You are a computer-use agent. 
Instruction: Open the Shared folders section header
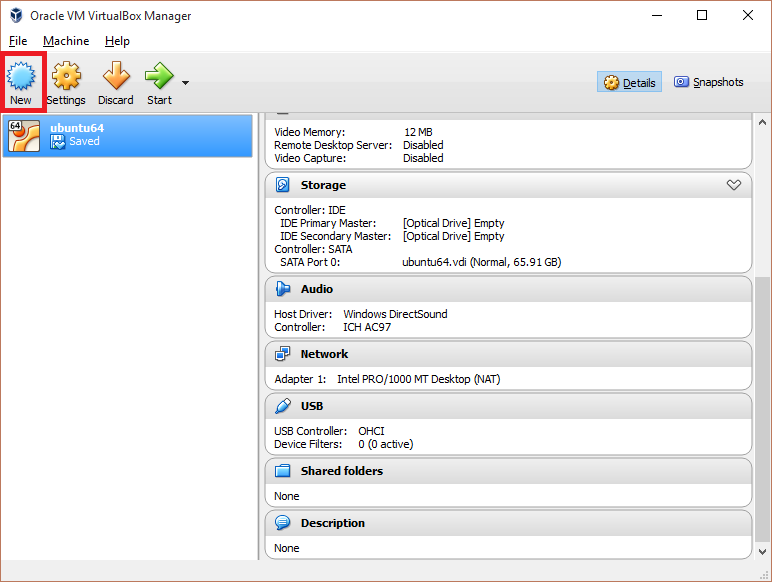coord(508,471)
